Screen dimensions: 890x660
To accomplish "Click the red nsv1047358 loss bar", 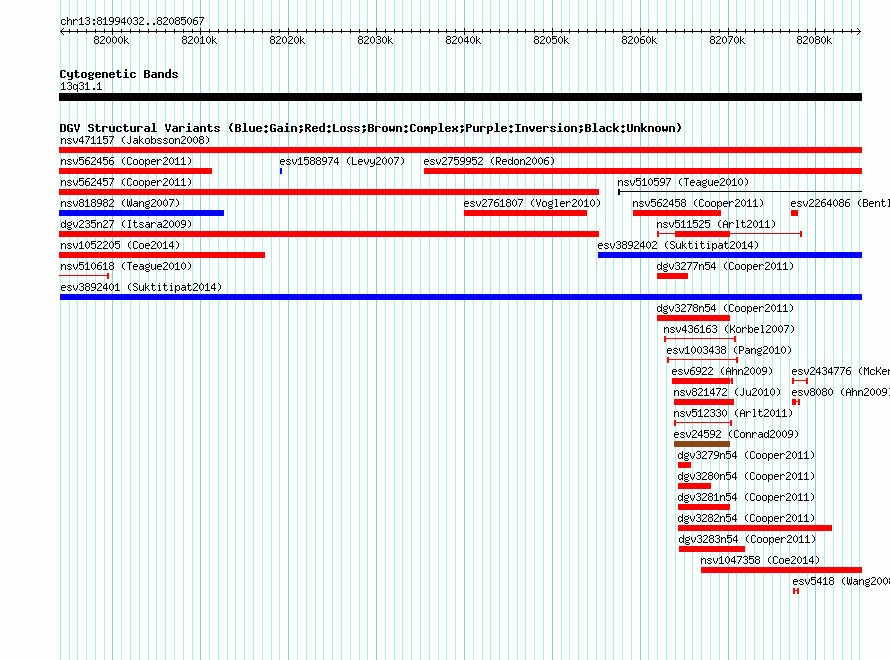I will tap(782, 570).
